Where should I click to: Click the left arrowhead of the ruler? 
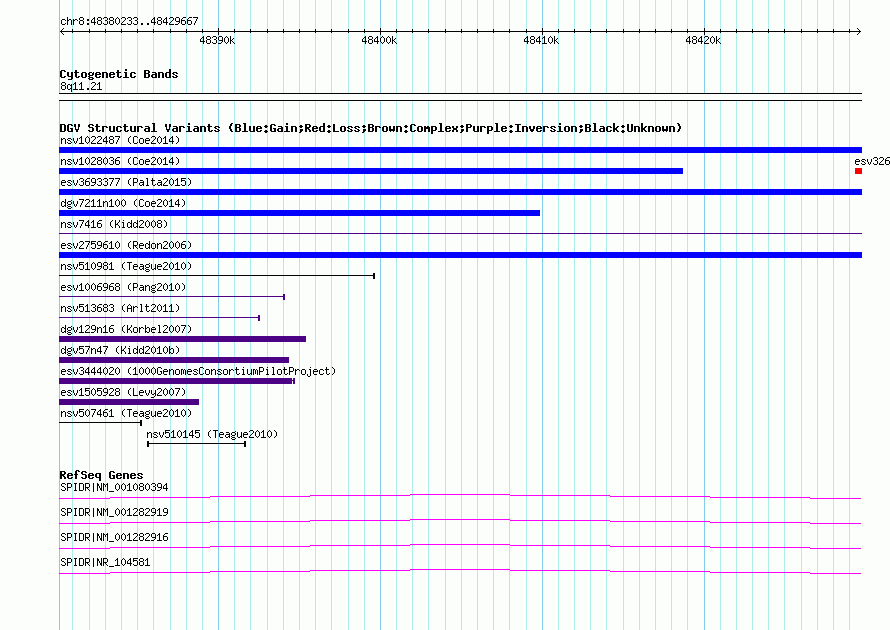pyautogui.click(x=62, y=31)
